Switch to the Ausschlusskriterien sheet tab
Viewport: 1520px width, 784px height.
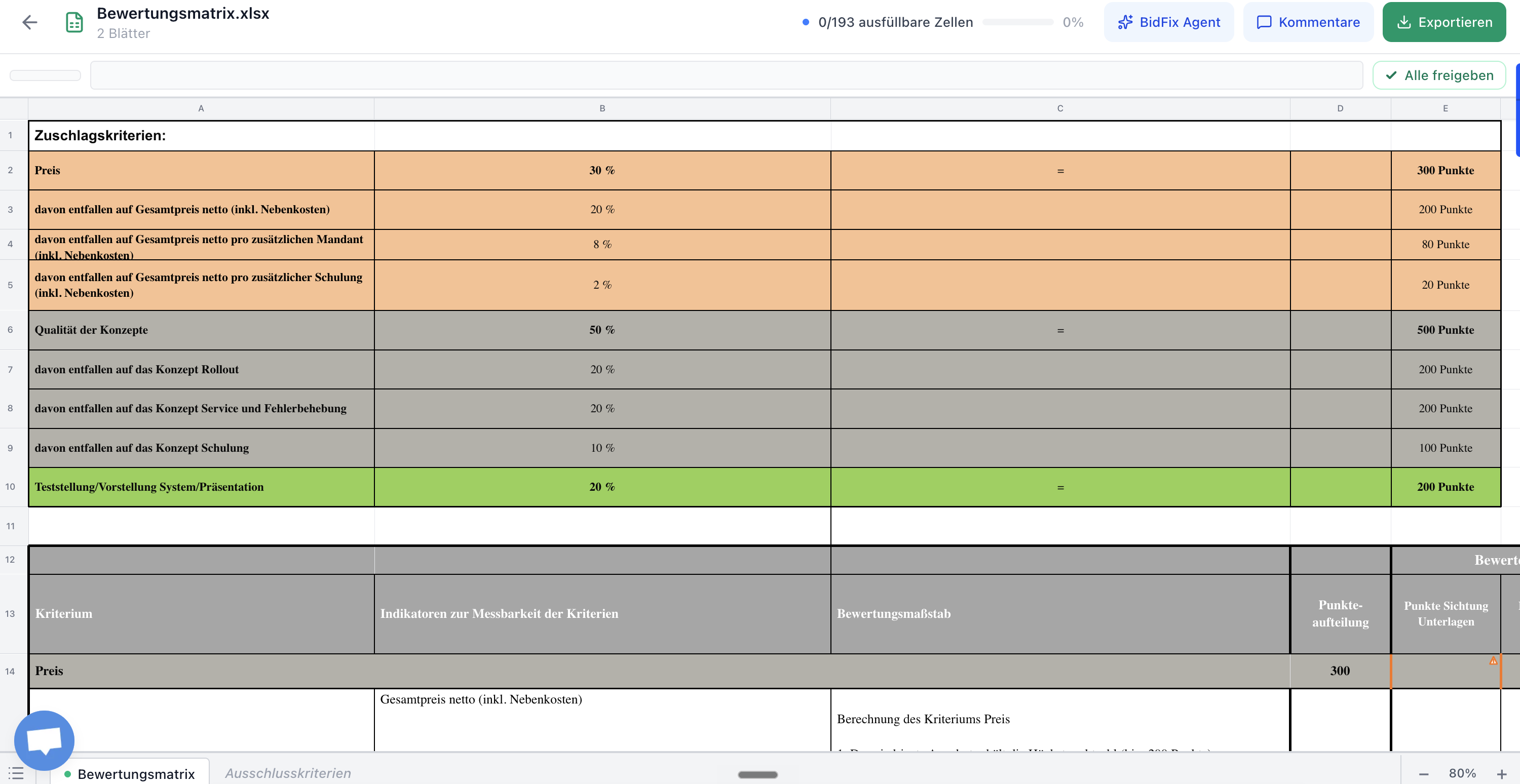(288, 773)
